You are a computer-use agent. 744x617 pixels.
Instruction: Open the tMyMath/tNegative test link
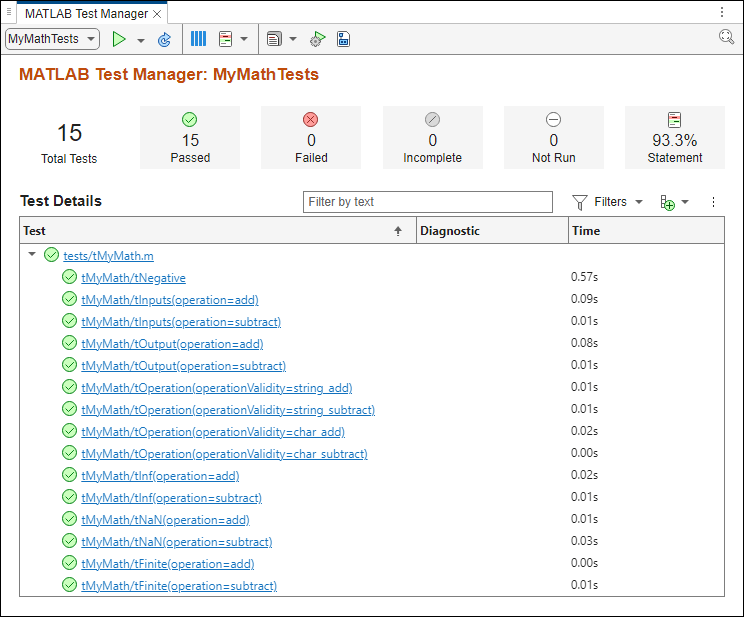[133, 278]
